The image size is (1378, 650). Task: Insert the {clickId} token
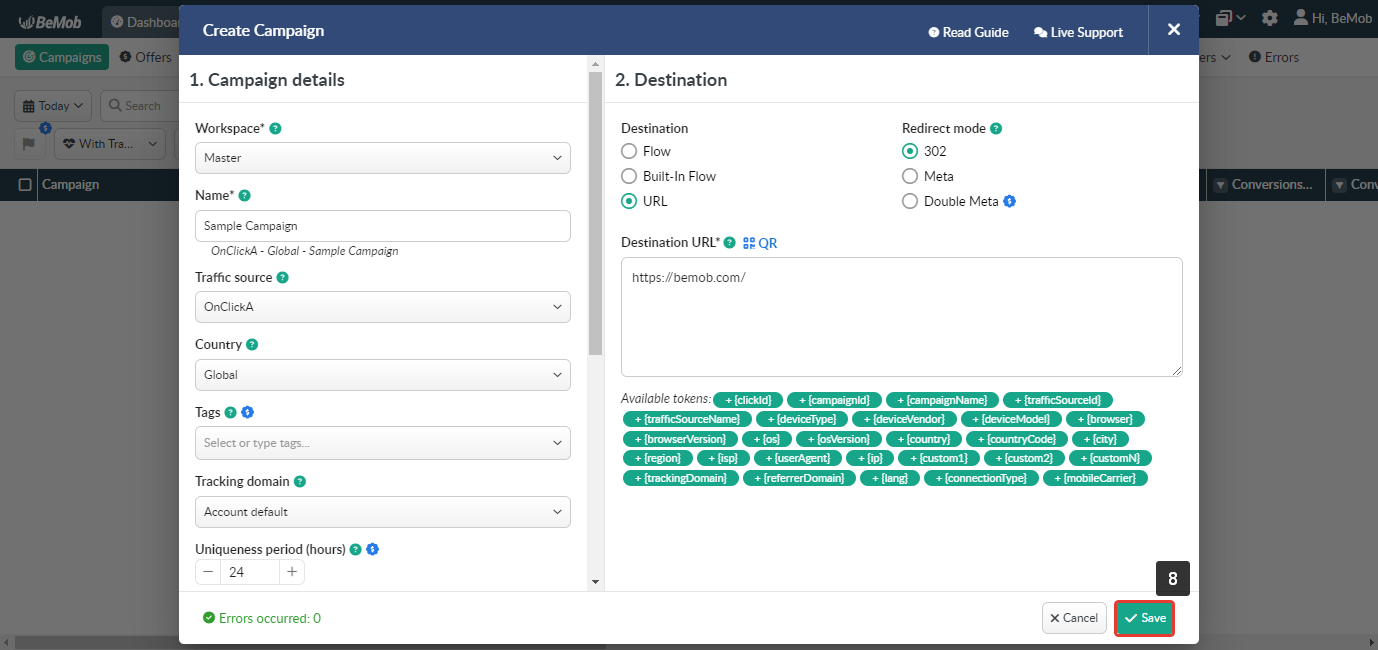coord(748,400)
